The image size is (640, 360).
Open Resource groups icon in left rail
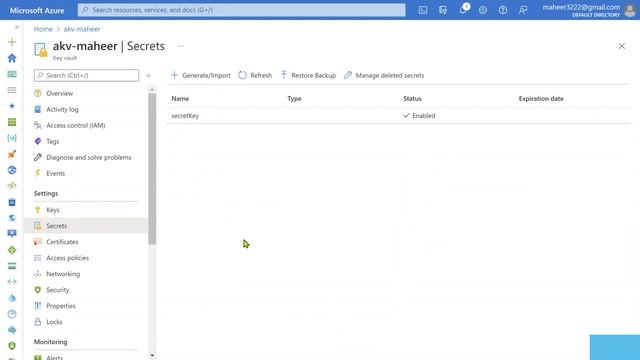click(x=12, y=138)
